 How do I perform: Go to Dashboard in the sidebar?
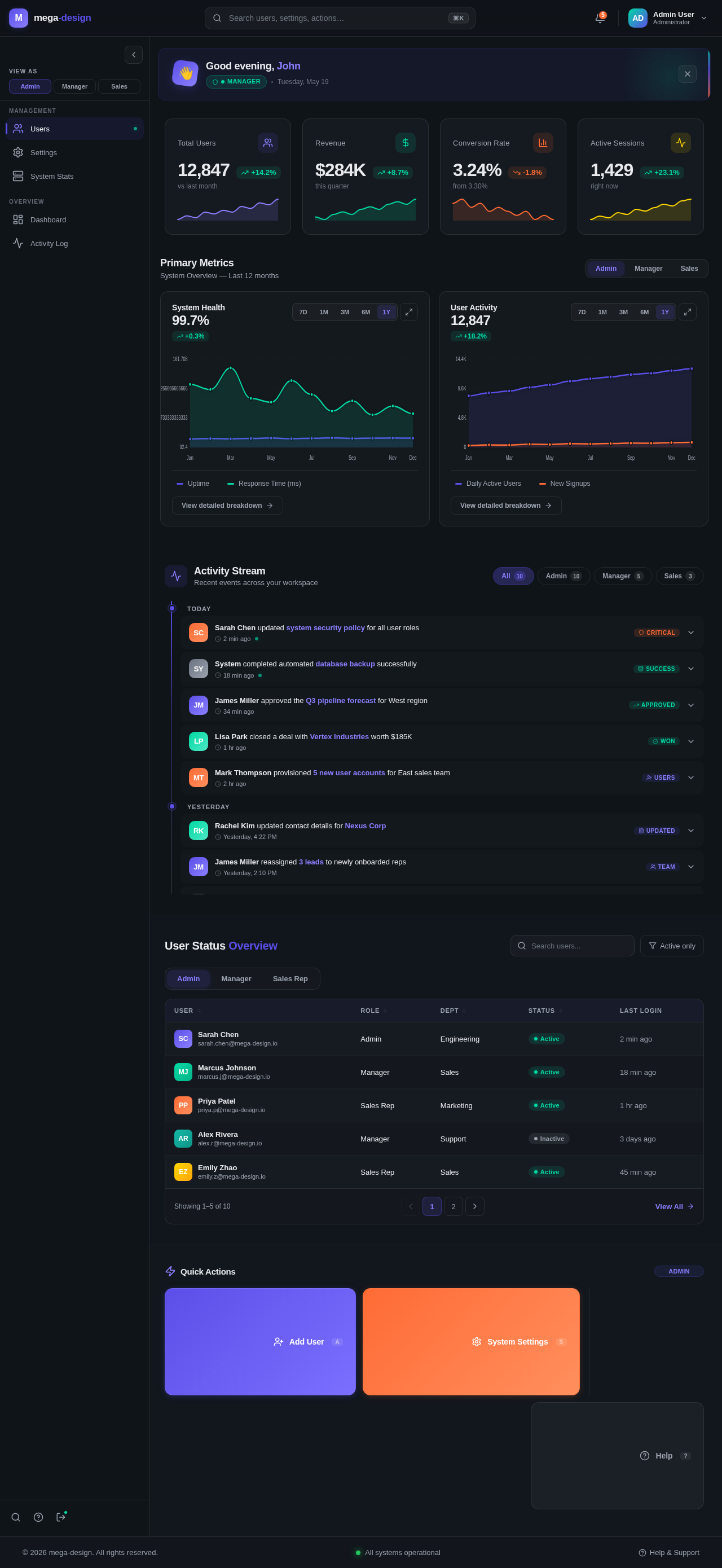click(75, 219)
